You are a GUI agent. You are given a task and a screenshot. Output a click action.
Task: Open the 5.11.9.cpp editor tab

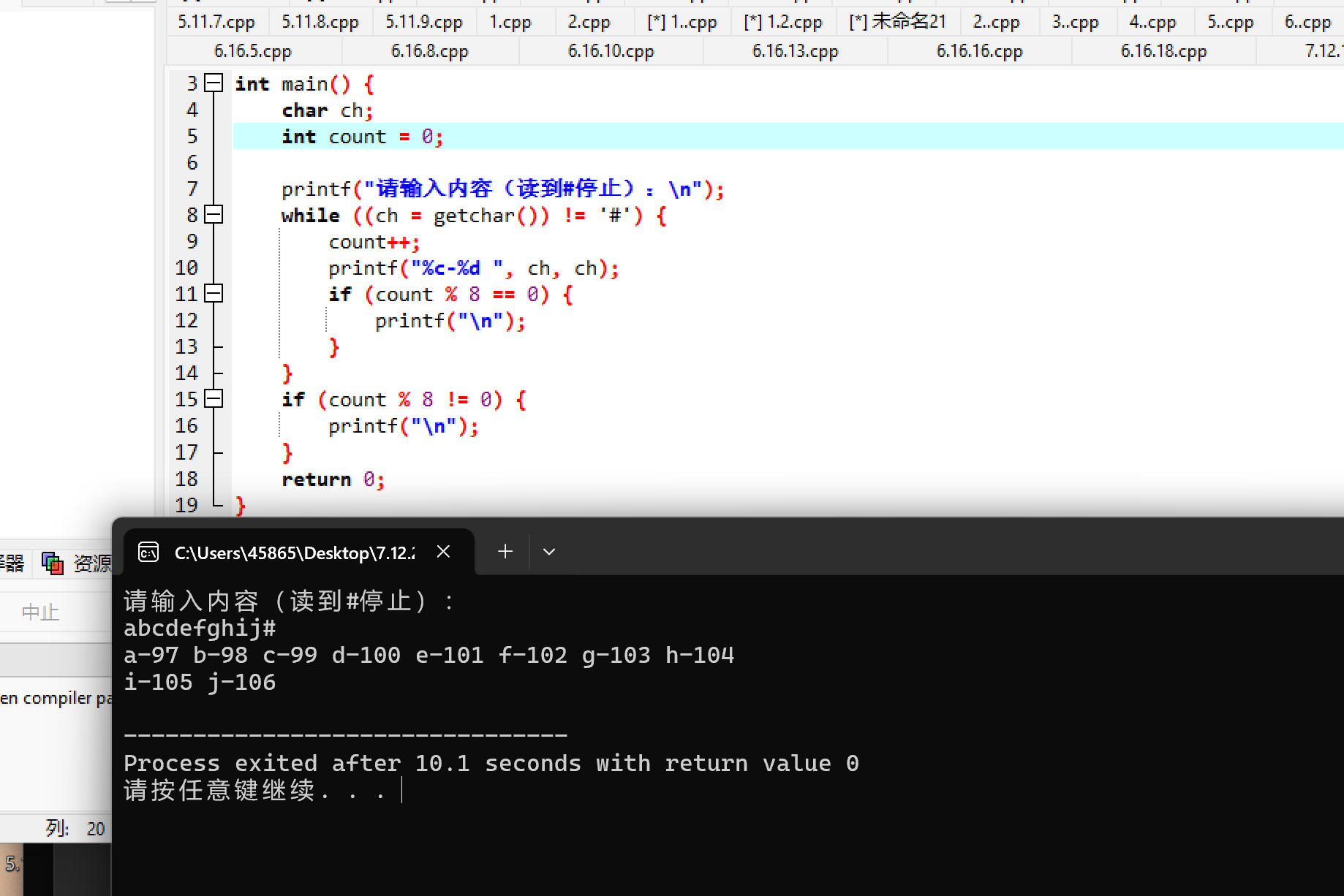click(x=424, y=22)
